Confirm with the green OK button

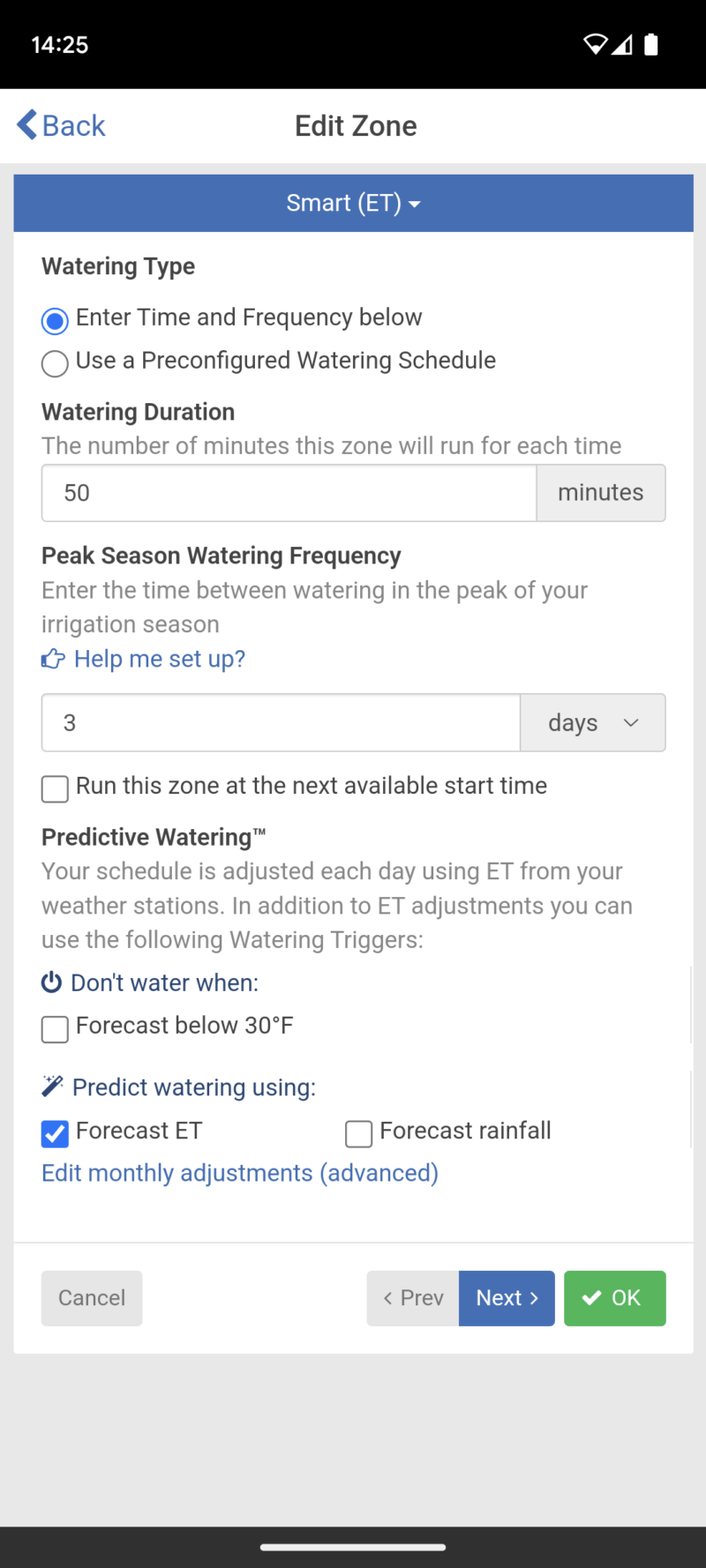pos(614,1298)
